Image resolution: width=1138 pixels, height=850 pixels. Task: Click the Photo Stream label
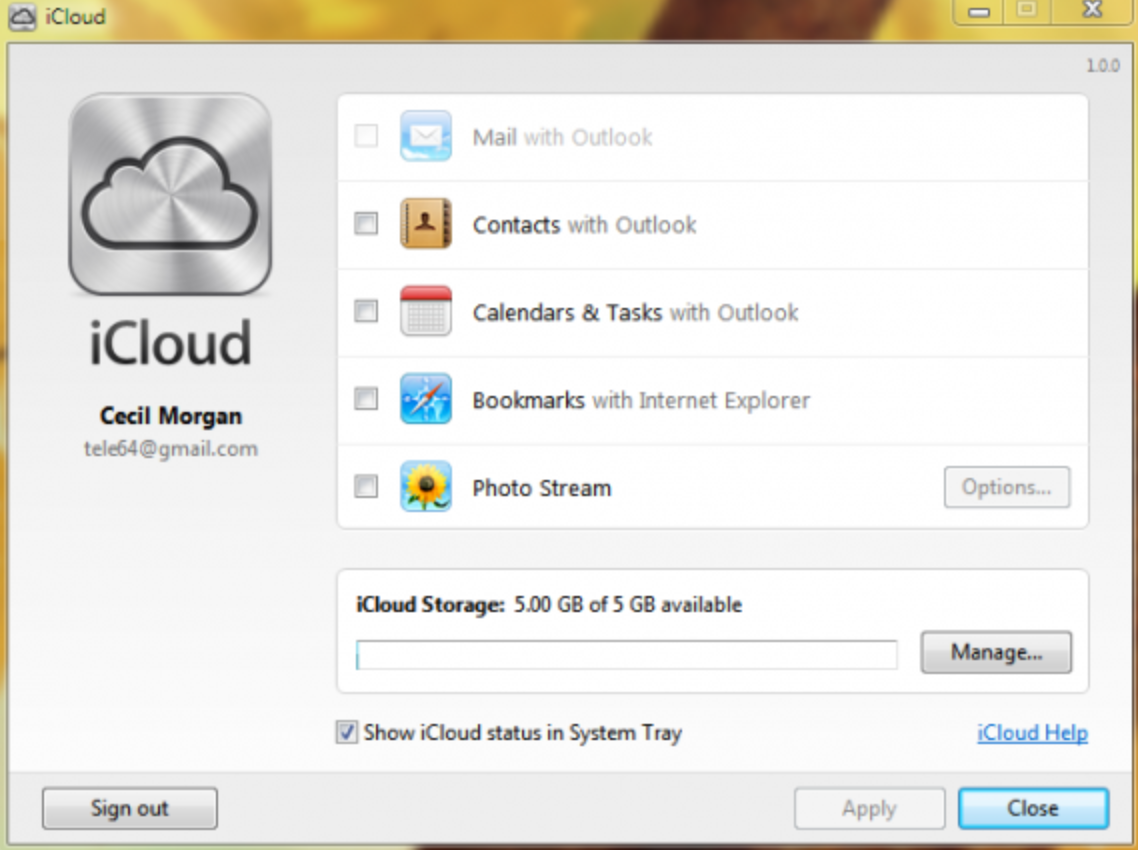coord(541,488)
